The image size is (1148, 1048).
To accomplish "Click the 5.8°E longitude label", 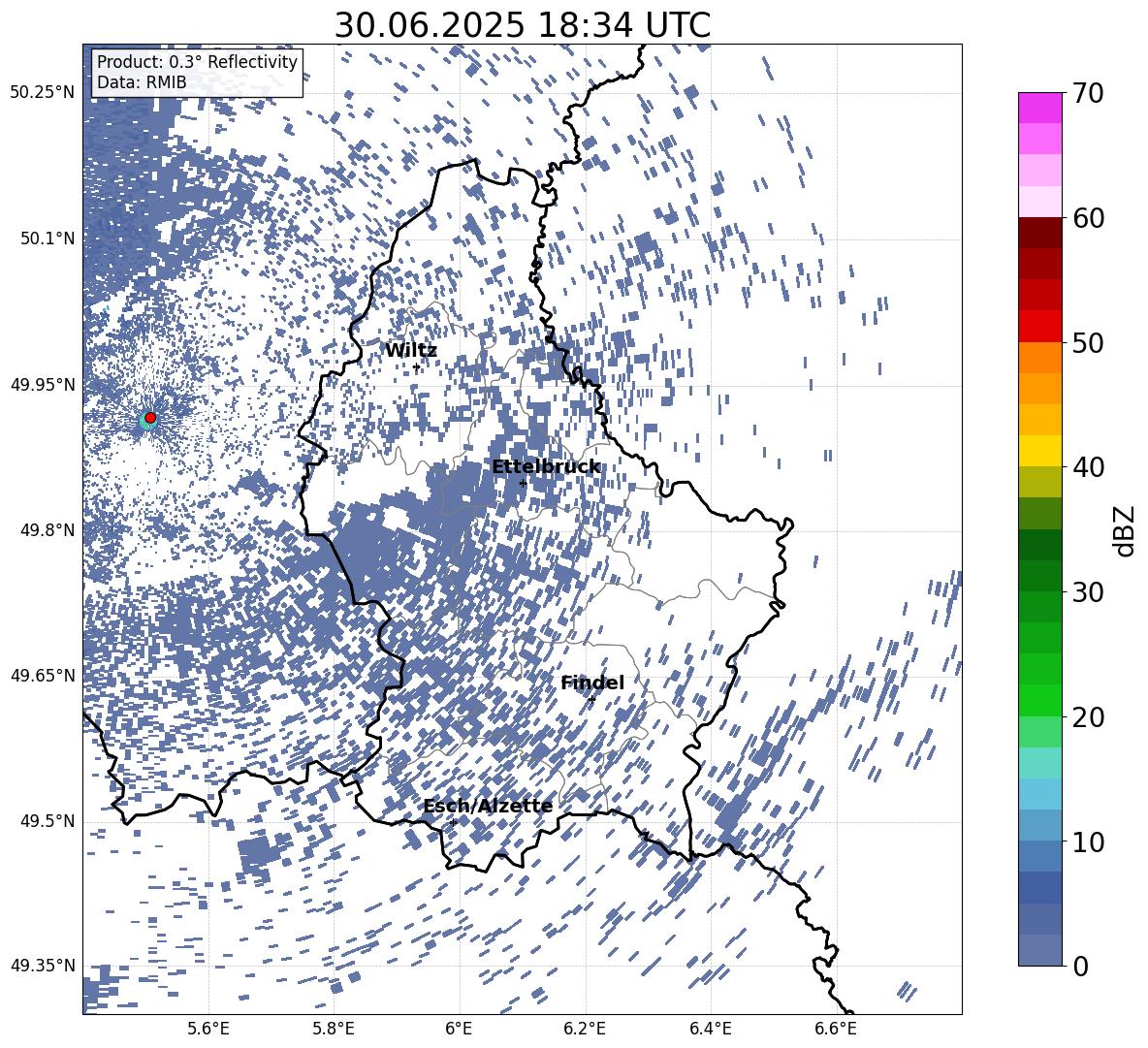I will pyautogui.click(x=334, y=1029).
